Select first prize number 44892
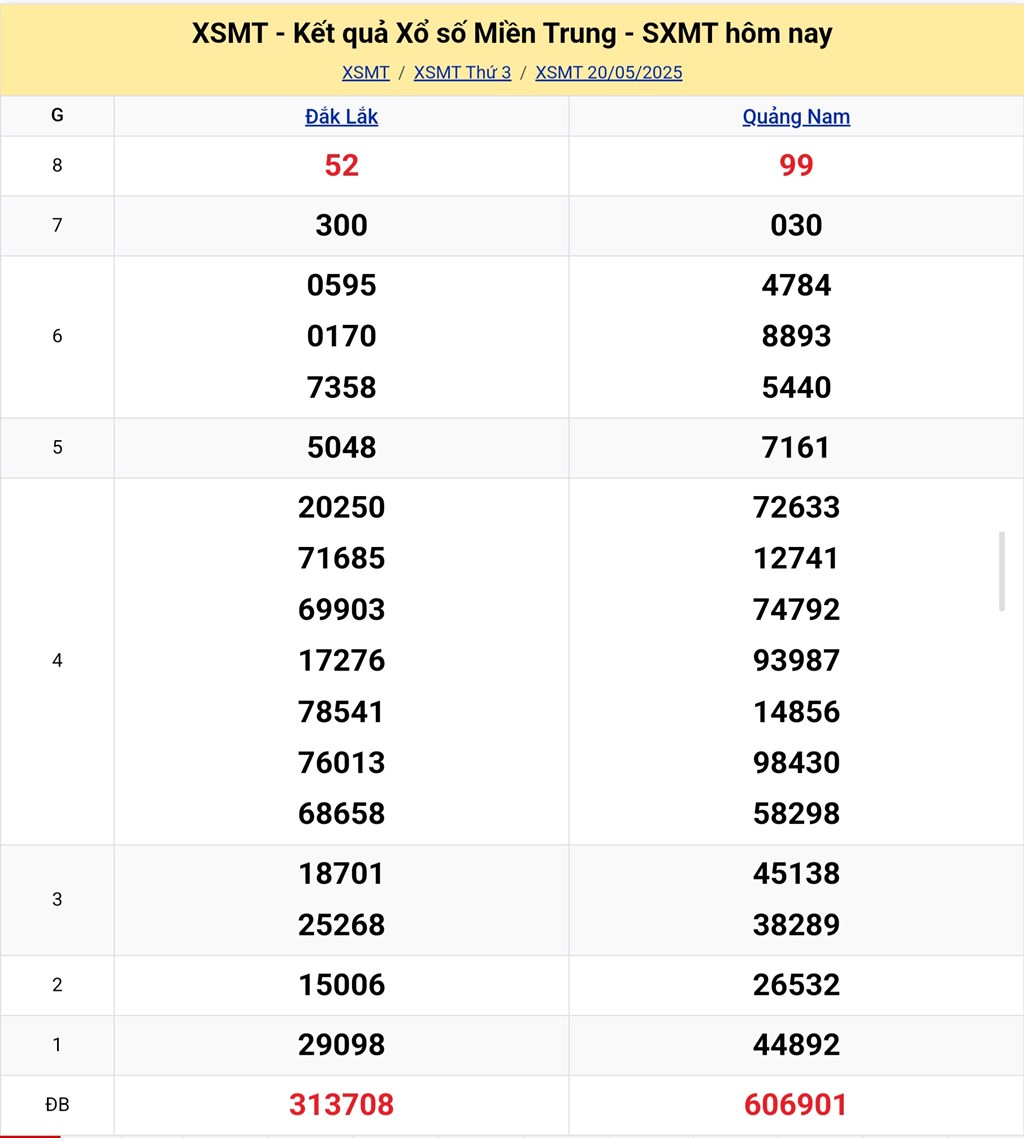Image resolution: width=1024 pixels, height=1138 pixels. [x=796, y=1046]
